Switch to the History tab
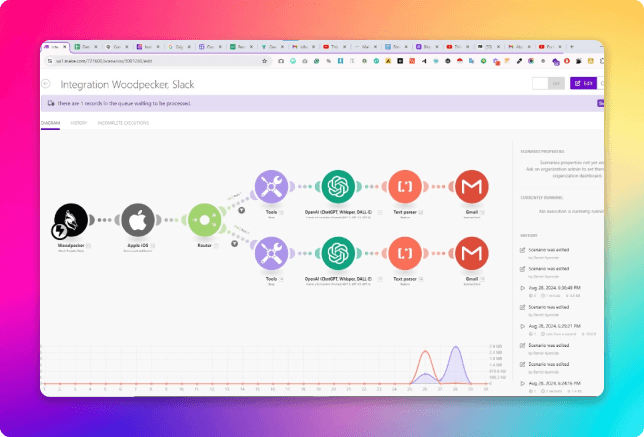644x437 pixels. pos(78,123)
